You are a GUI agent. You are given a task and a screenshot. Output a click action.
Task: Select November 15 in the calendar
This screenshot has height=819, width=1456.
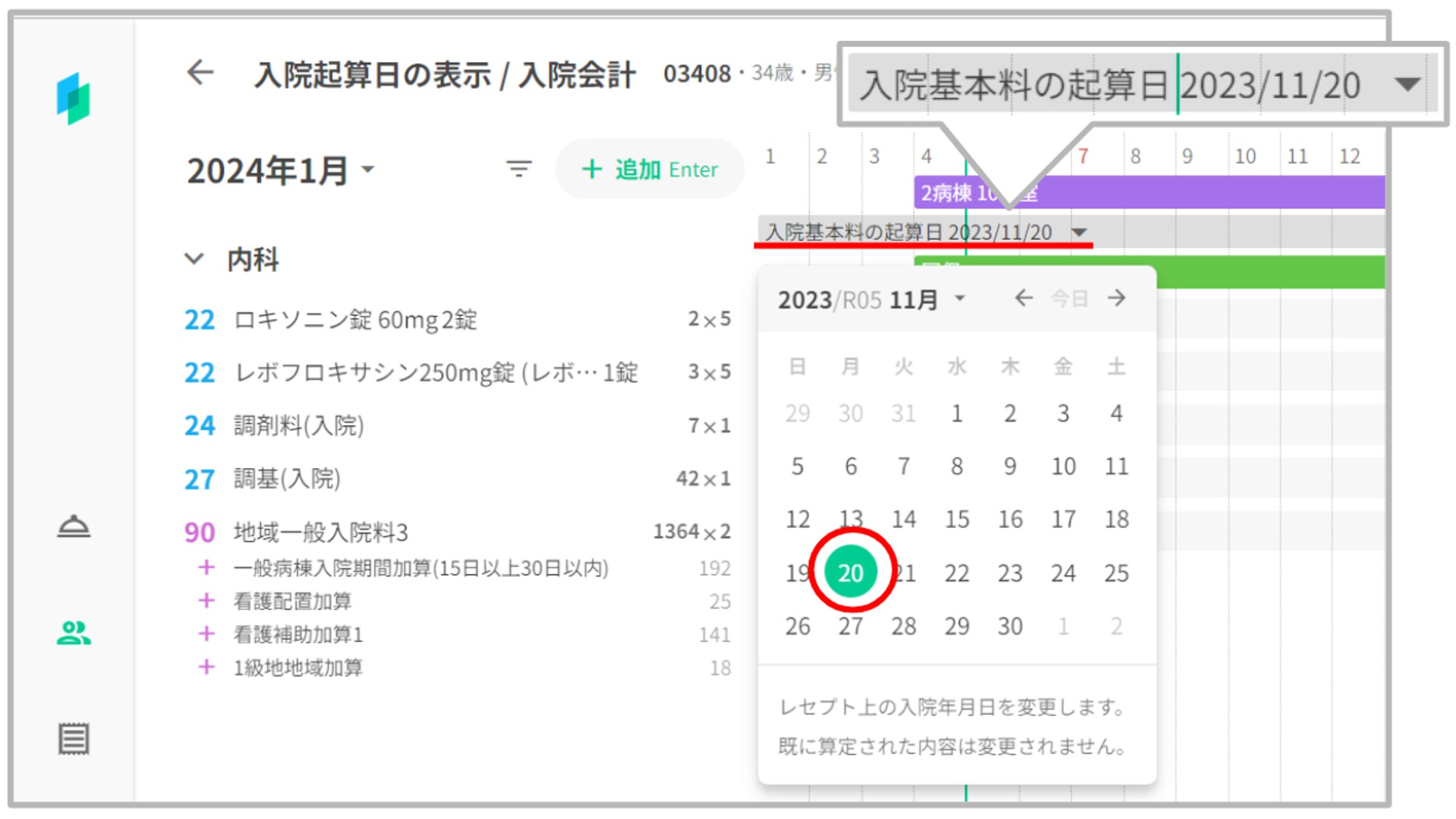click(x=957, y=519)
